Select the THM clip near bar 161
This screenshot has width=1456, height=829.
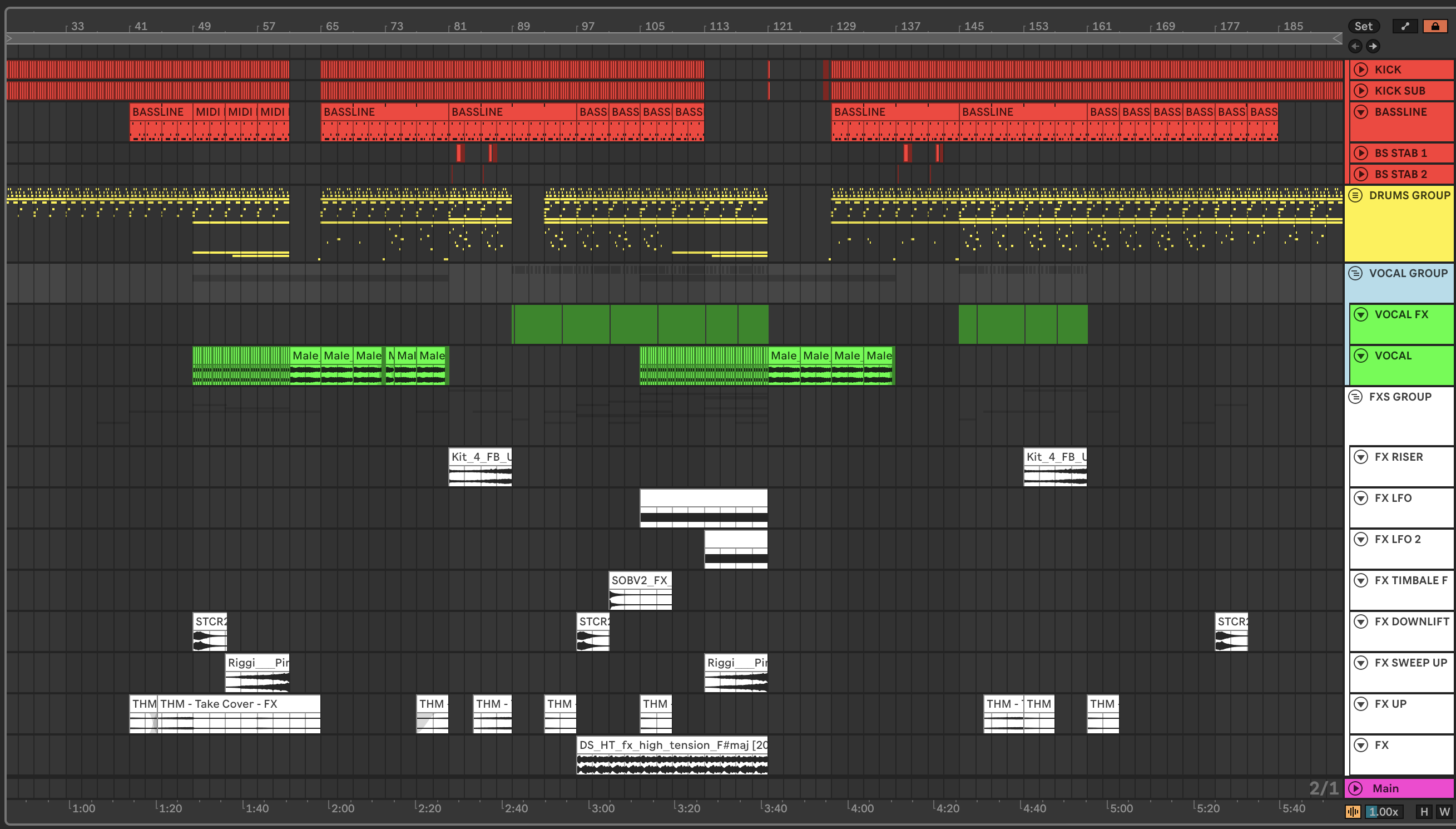click(1103, 714)
